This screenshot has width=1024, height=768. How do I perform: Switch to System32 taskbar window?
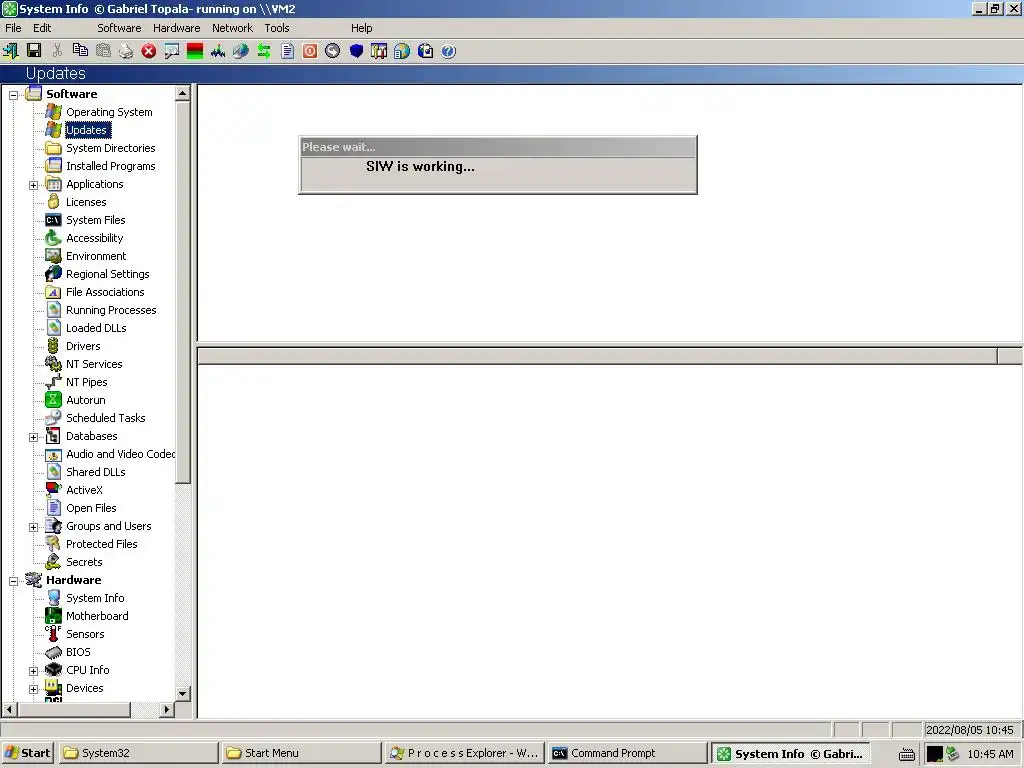tap(138, 753)
